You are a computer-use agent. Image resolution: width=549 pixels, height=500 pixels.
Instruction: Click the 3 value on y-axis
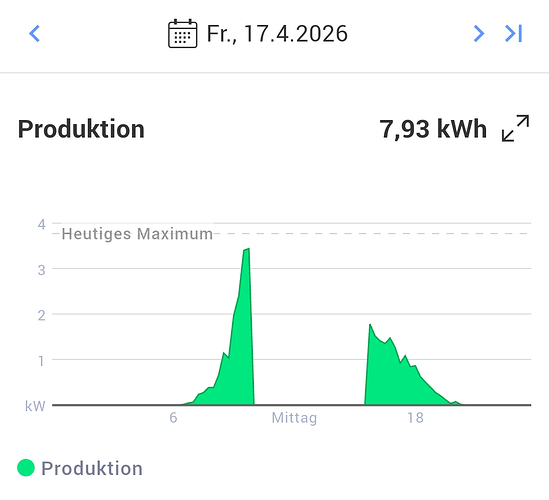(42, 270)
